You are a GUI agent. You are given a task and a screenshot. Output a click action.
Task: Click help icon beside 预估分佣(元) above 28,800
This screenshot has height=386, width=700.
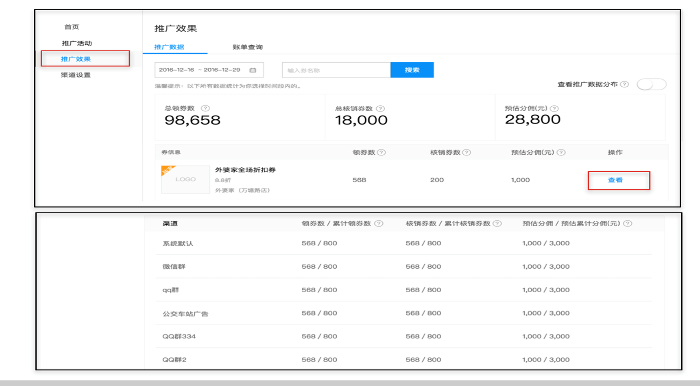(x=554, y=108)
